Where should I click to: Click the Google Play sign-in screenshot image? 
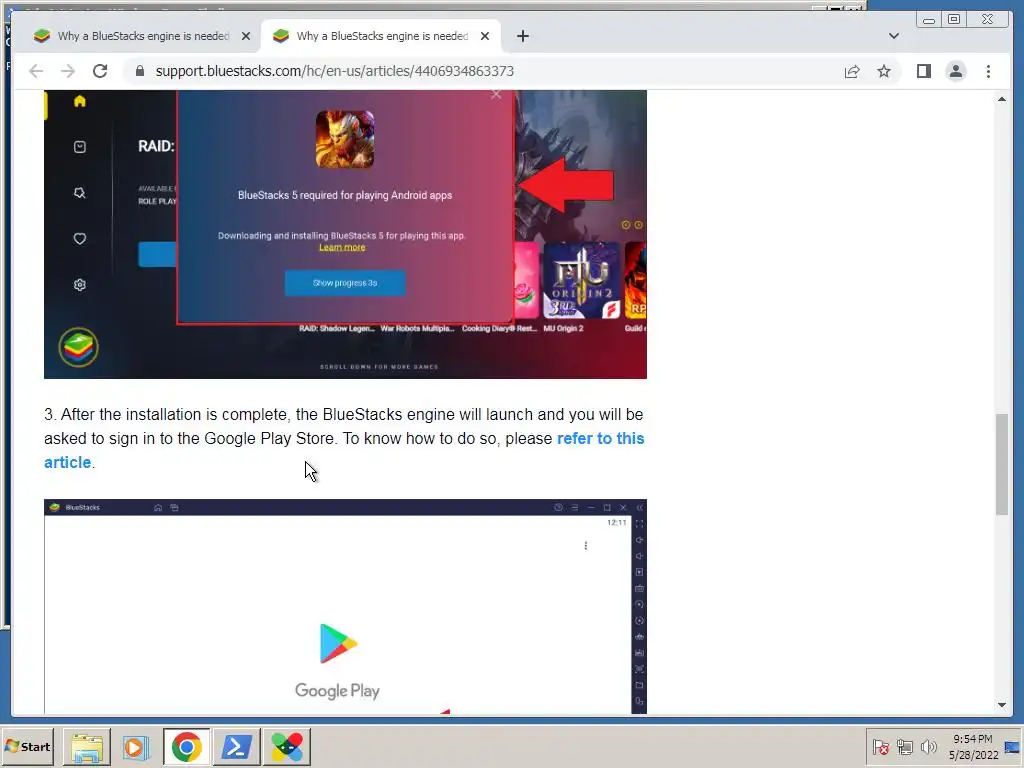[x=345, y=607]
